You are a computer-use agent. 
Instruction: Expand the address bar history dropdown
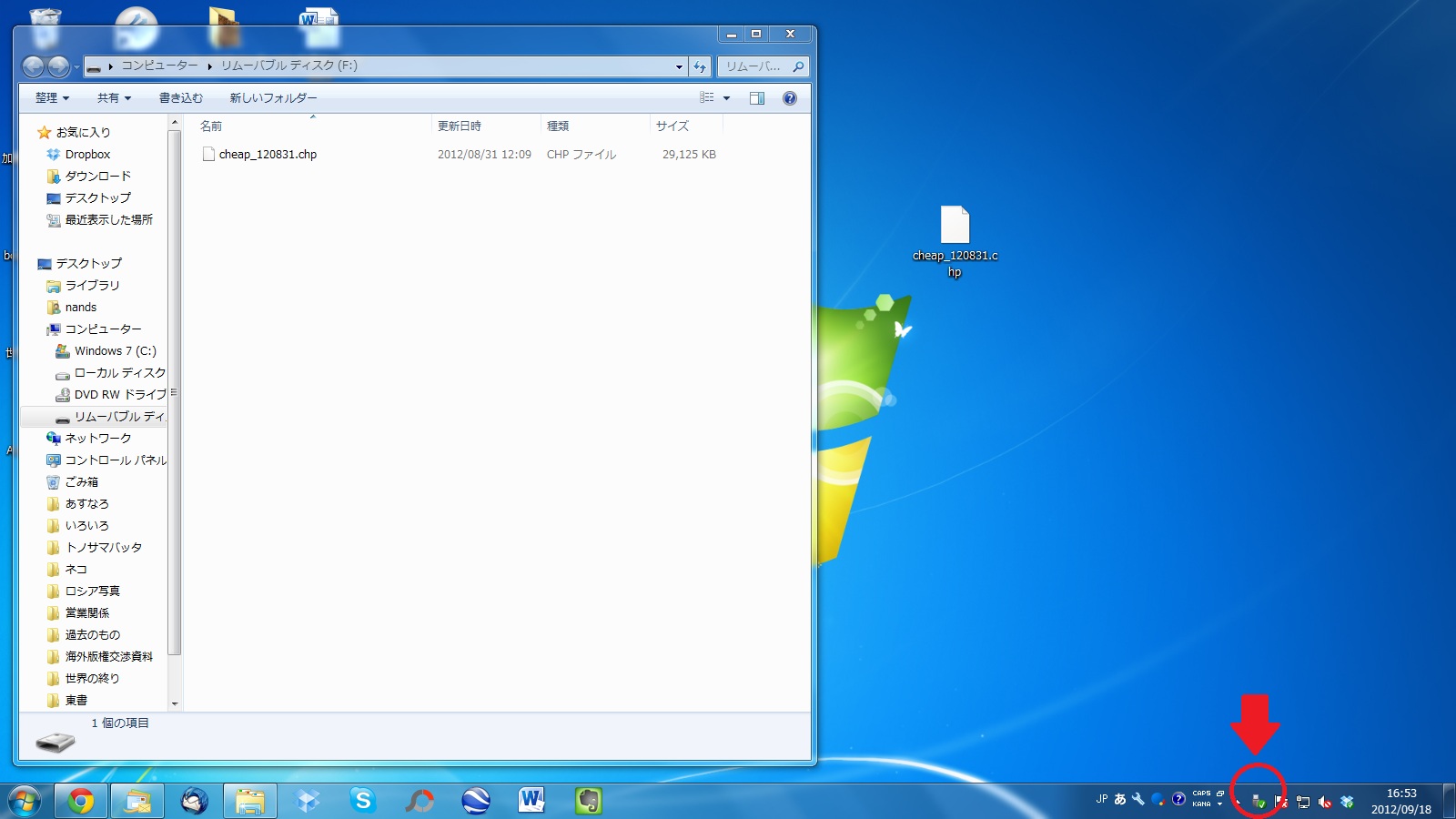(679, 66)
